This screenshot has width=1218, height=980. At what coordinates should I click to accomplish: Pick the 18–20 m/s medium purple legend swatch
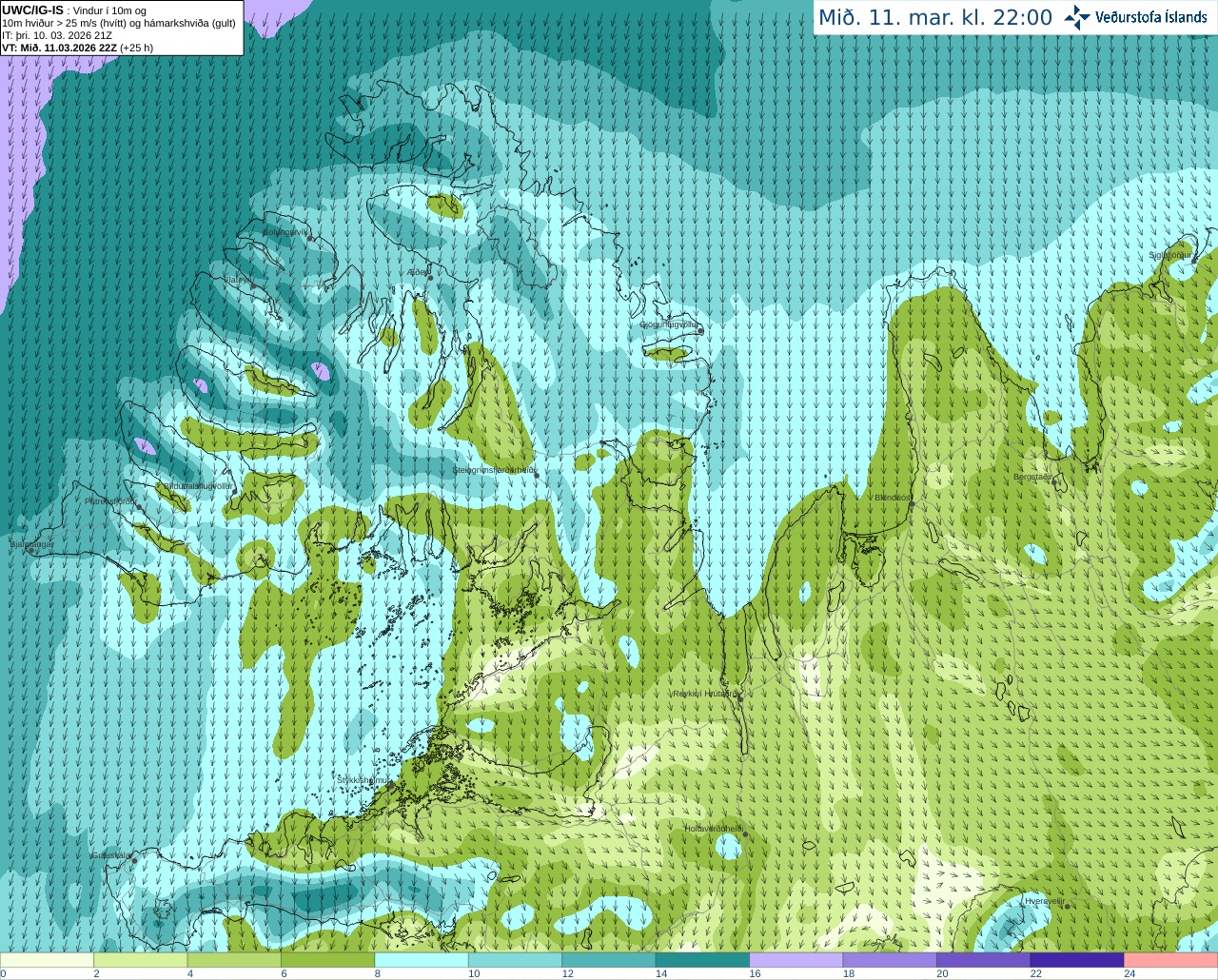[890, 960]
